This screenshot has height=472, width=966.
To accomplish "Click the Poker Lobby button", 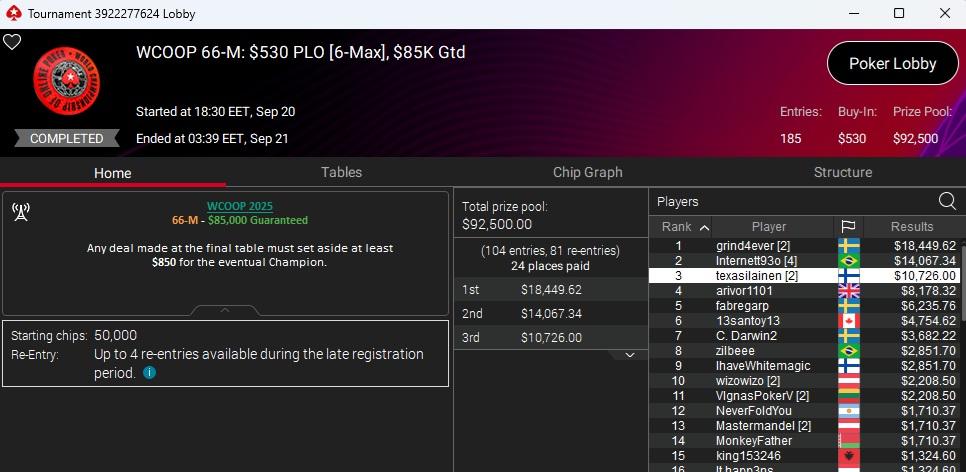I will (892, 64).
